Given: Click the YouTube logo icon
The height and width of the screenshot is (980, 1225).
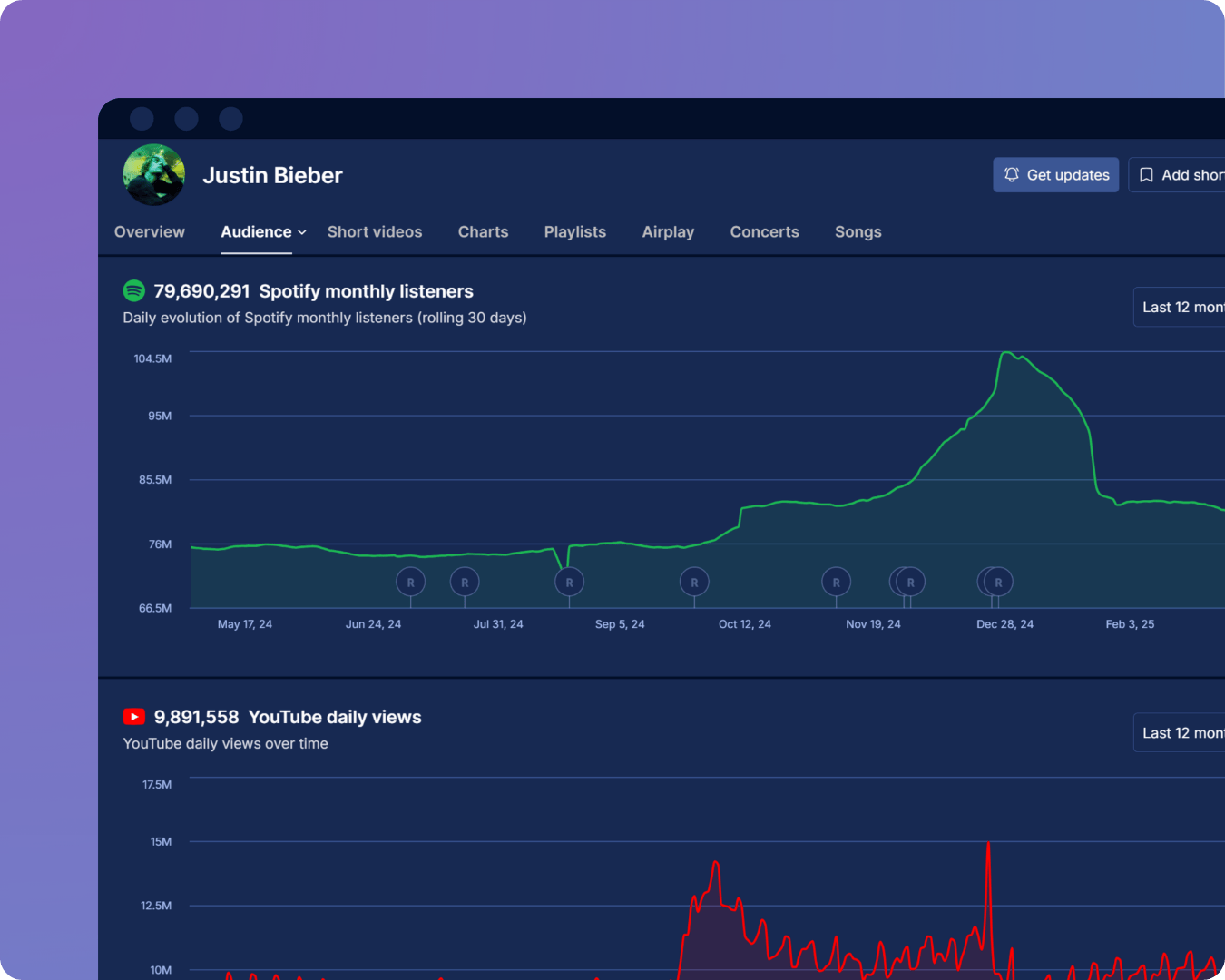Looking at the screenshot, I should (133, 717).
